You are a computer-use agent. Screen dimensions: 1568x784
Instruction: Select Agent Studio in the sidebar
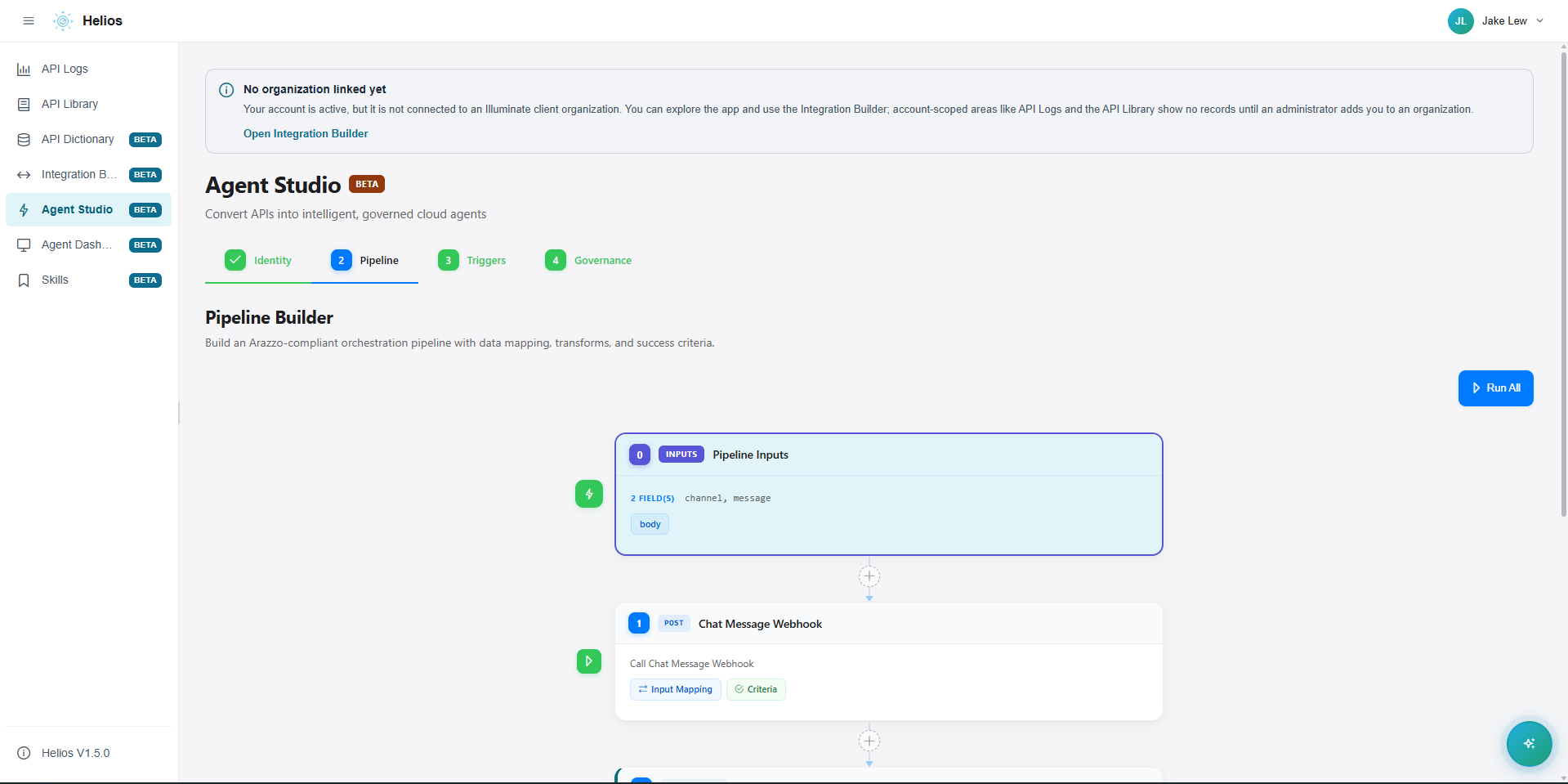click(88, 209)
